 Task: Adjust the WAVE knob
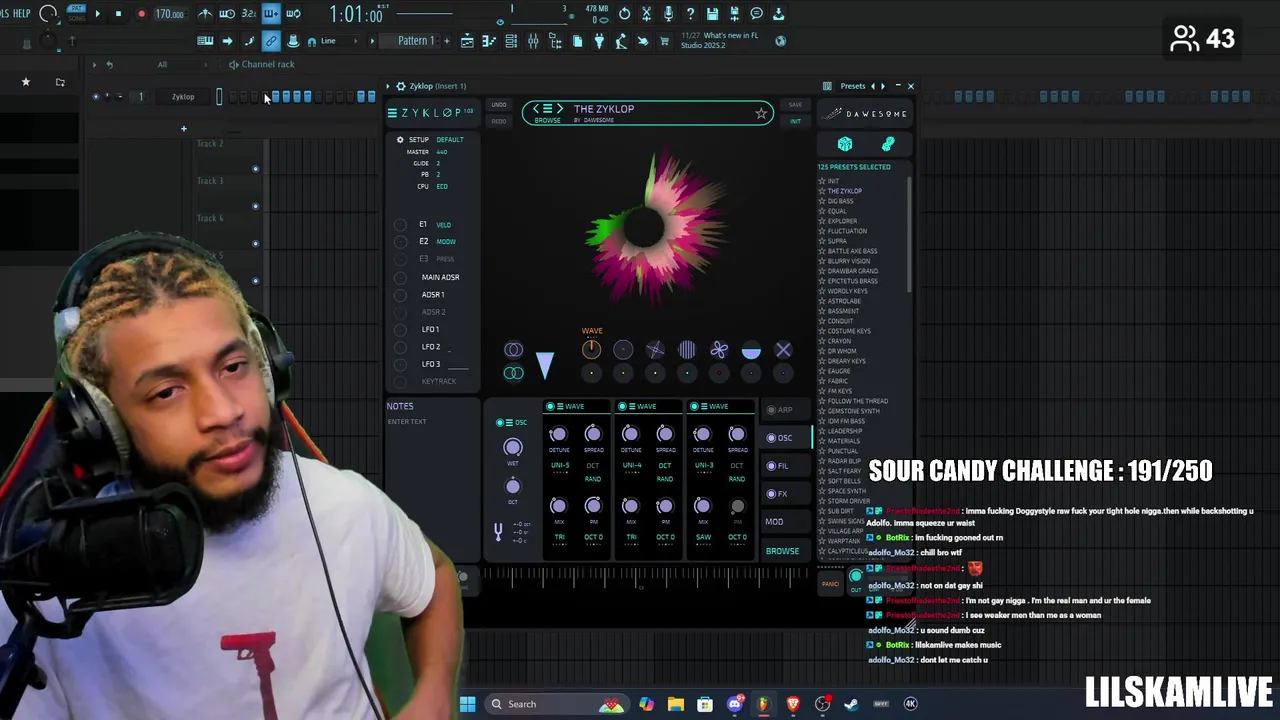point(591,349)
